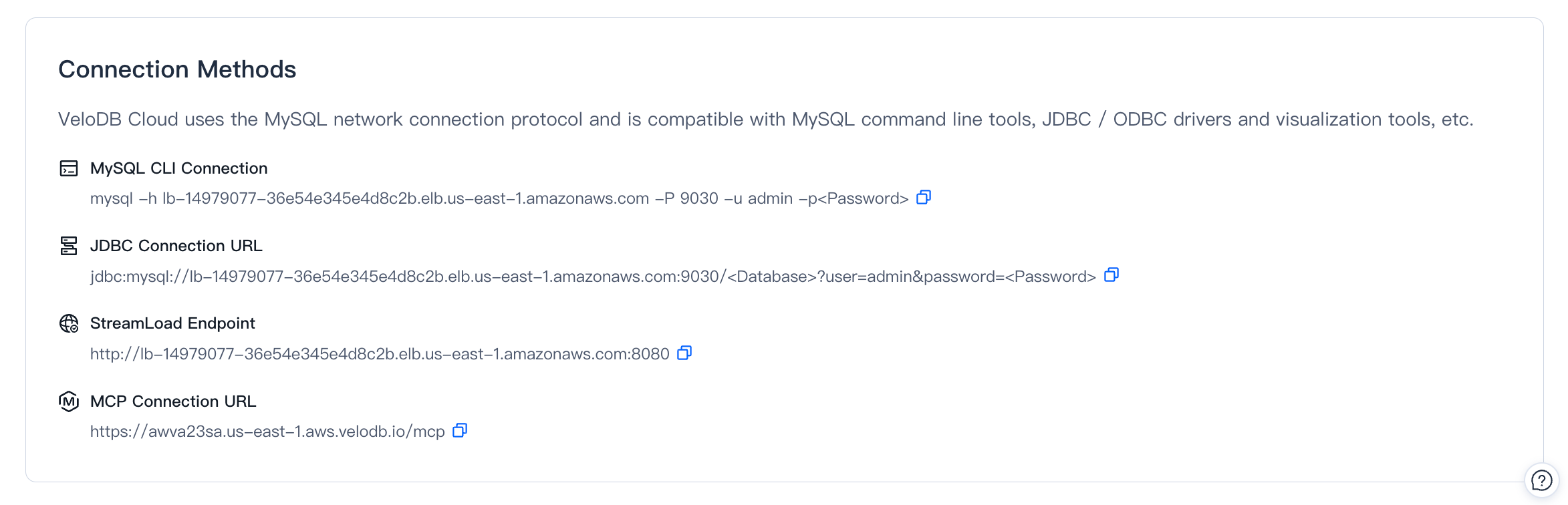
Task: Click the velodb.io/mcp URL text
Action: point(267,432)
